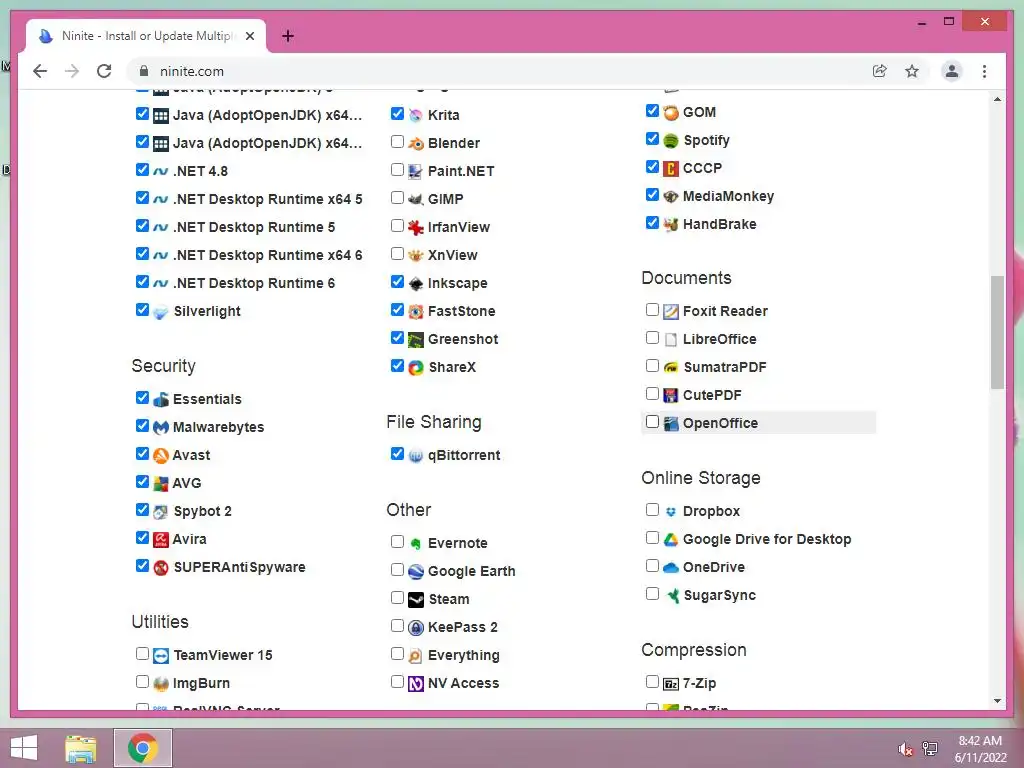Click the ShareX icon
The height and width of the screenshot is (768, 1024).
(415, 368)
